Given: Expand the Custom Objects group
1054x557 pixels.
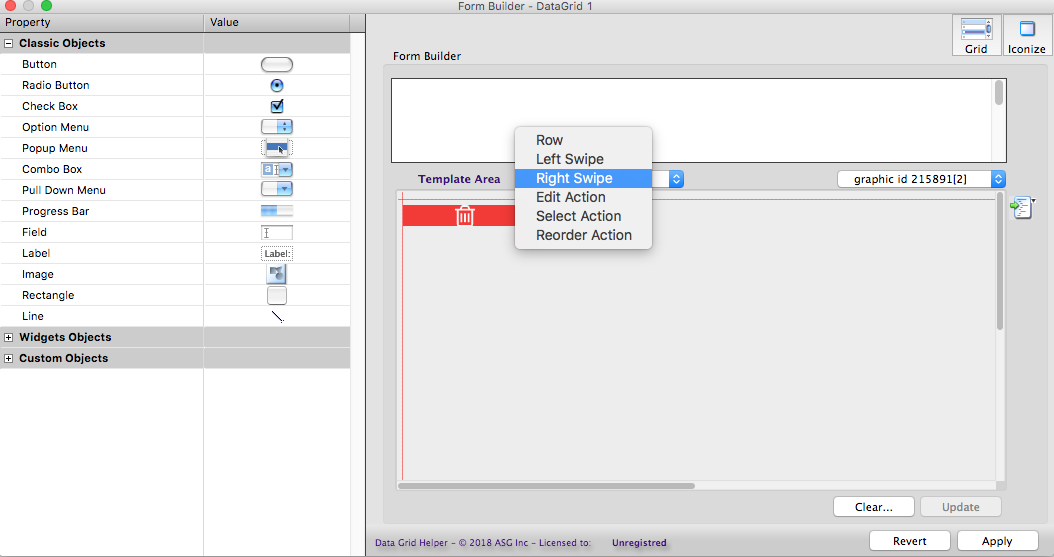Looking at the screenshot, I should pos(9,359).
